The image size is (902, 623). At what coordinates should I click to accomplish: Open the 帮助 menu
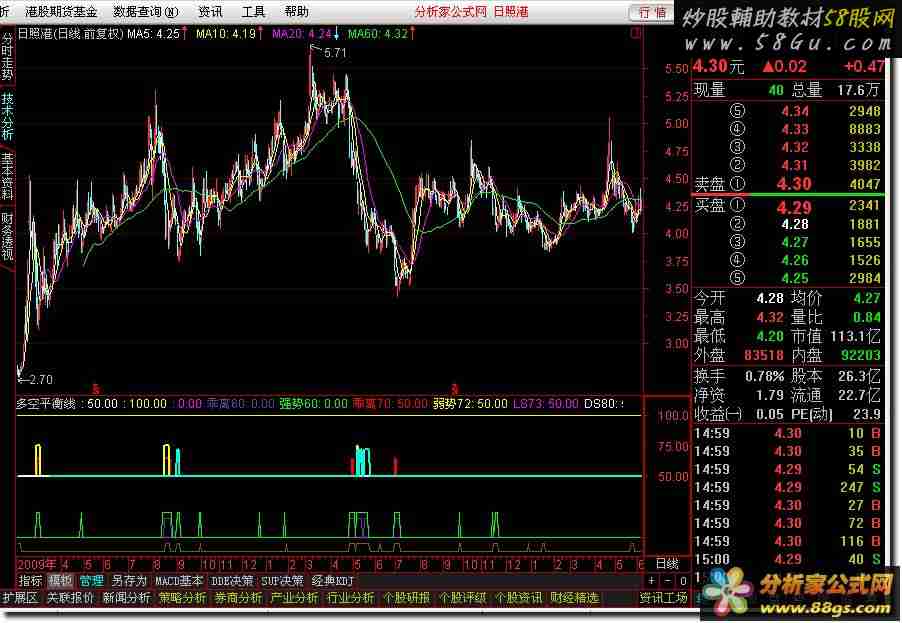[296, 12]
